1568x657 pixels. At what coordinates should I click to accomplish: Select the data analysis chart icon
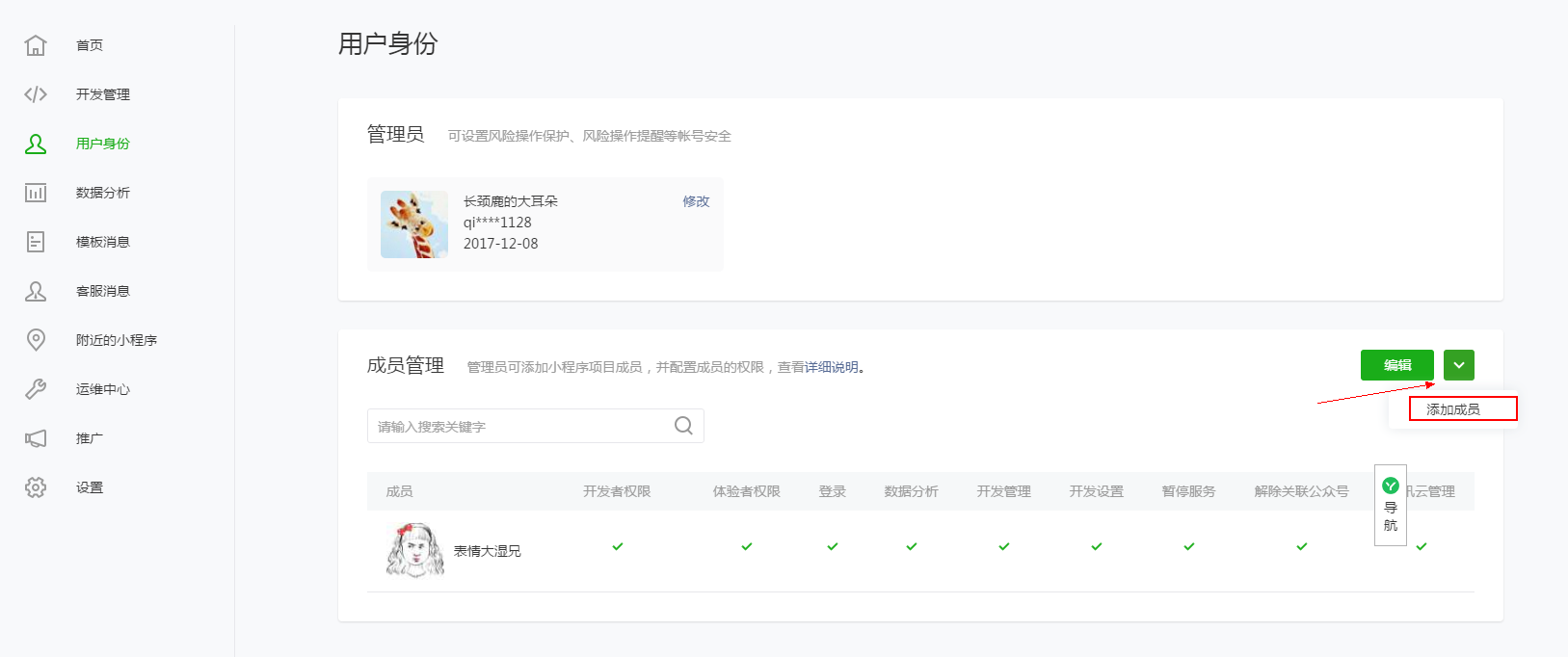pyautogui.click(x=36, y=193)
